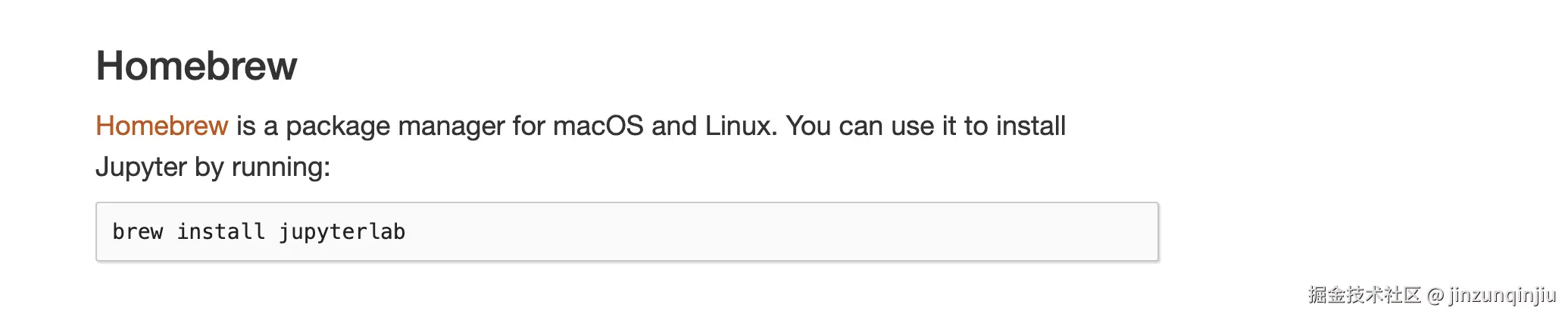The image size is (1568, 317).
Task: Click the word install in code block
Action: tap(220, 231)
